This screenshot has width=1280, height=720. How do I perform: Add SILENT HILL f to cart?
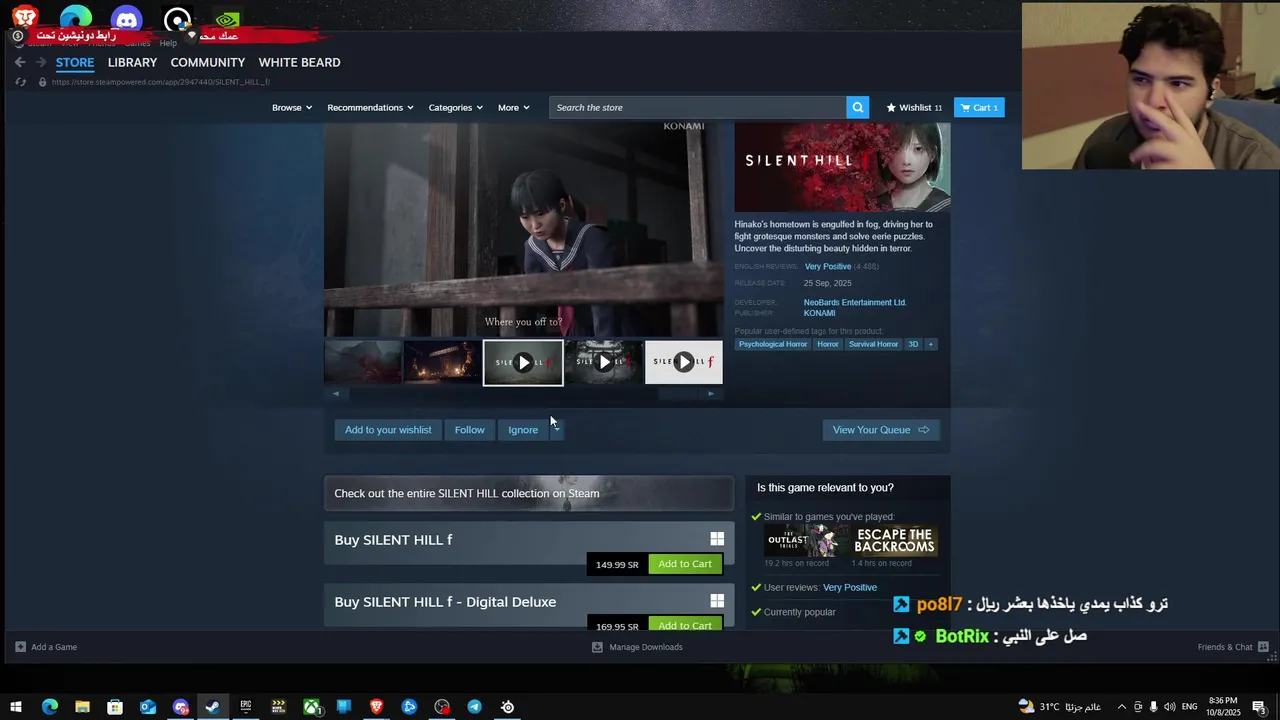pyautogui.click(x=685, y=564)
